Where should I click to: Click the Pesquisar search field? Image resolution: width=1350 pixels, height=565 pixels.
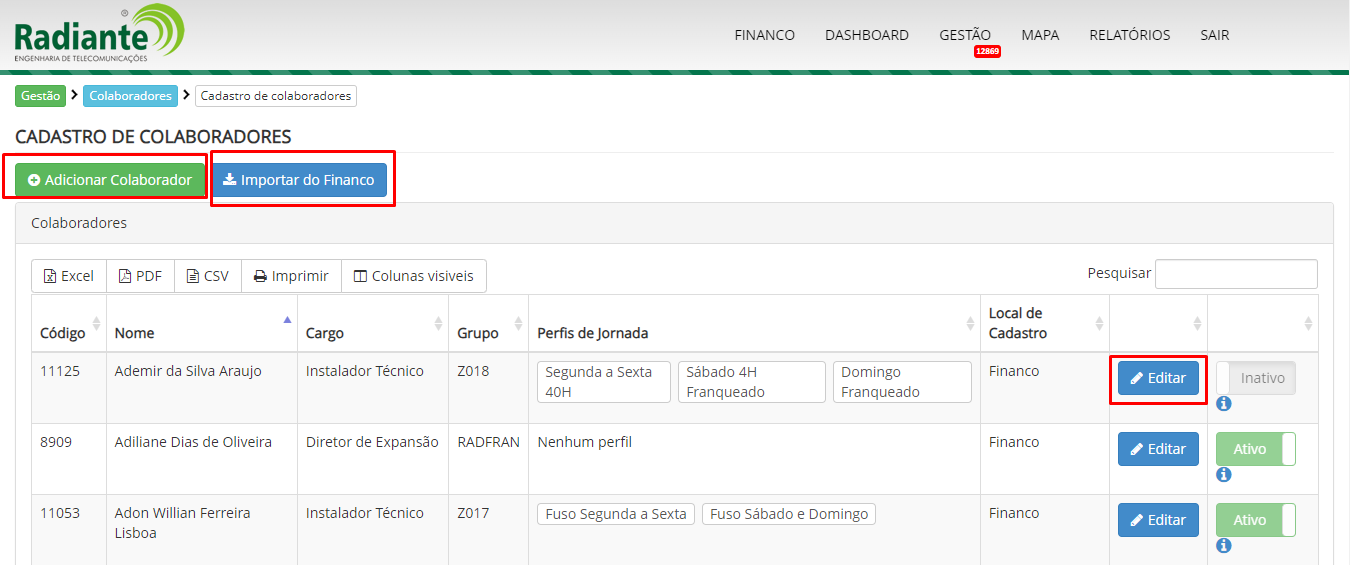[x=1235, y=274]
